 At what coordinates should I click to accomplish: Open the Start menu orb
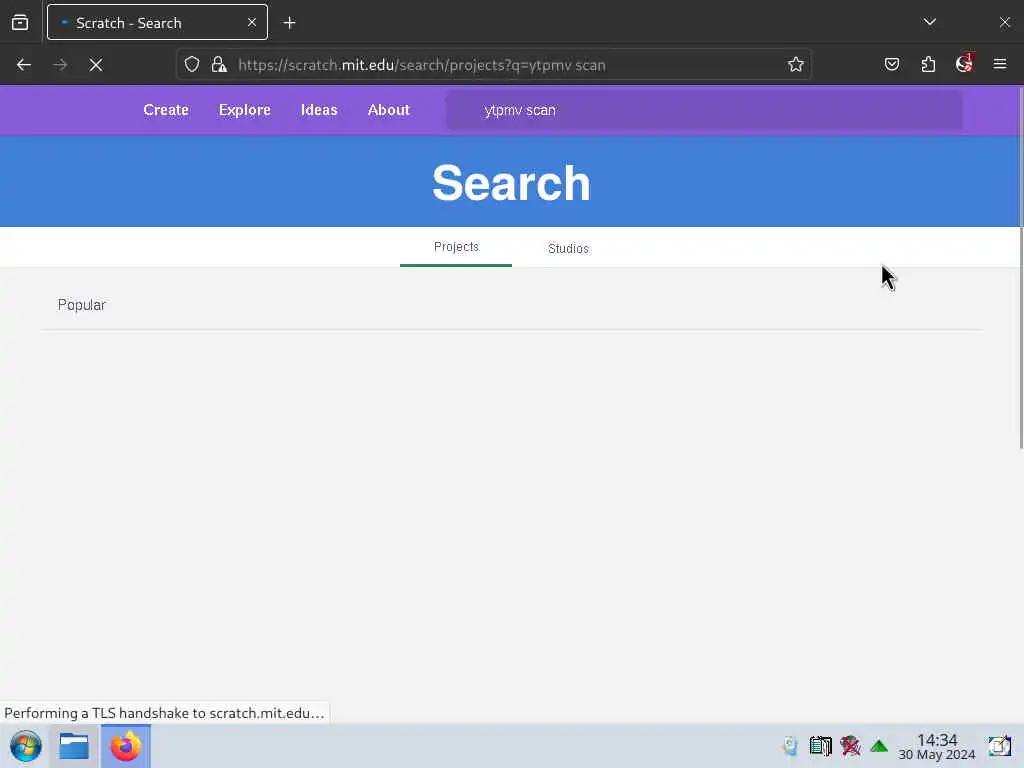point(25,746)
